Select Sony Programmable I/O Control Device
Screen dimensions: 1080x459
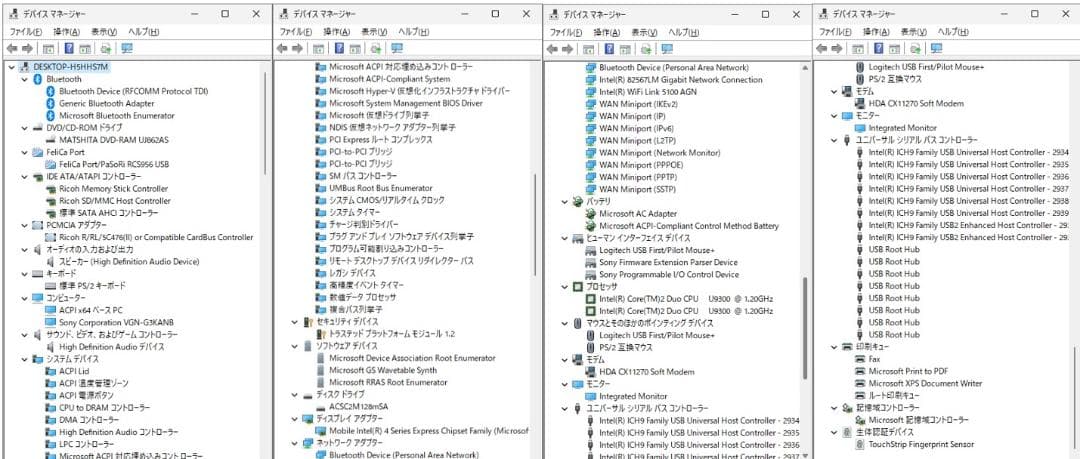click(669, 274)
